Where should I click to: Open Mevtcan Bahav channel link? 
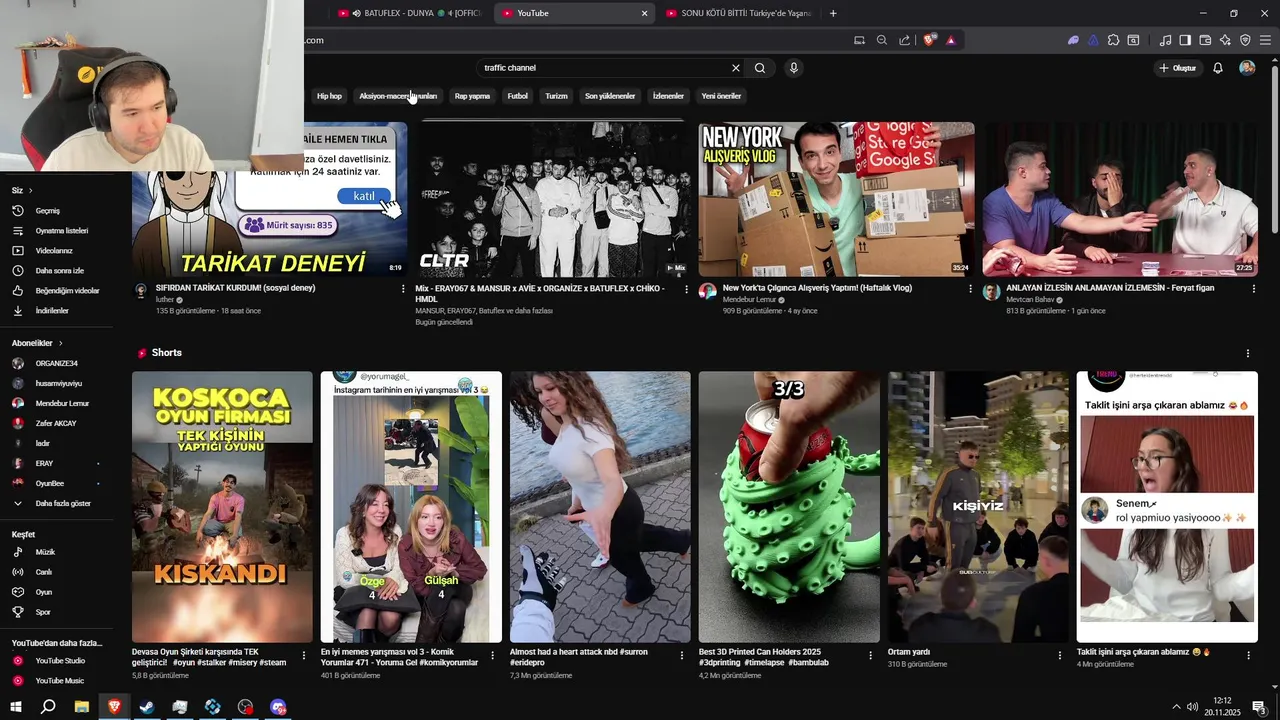click(x=1030, y=300)
